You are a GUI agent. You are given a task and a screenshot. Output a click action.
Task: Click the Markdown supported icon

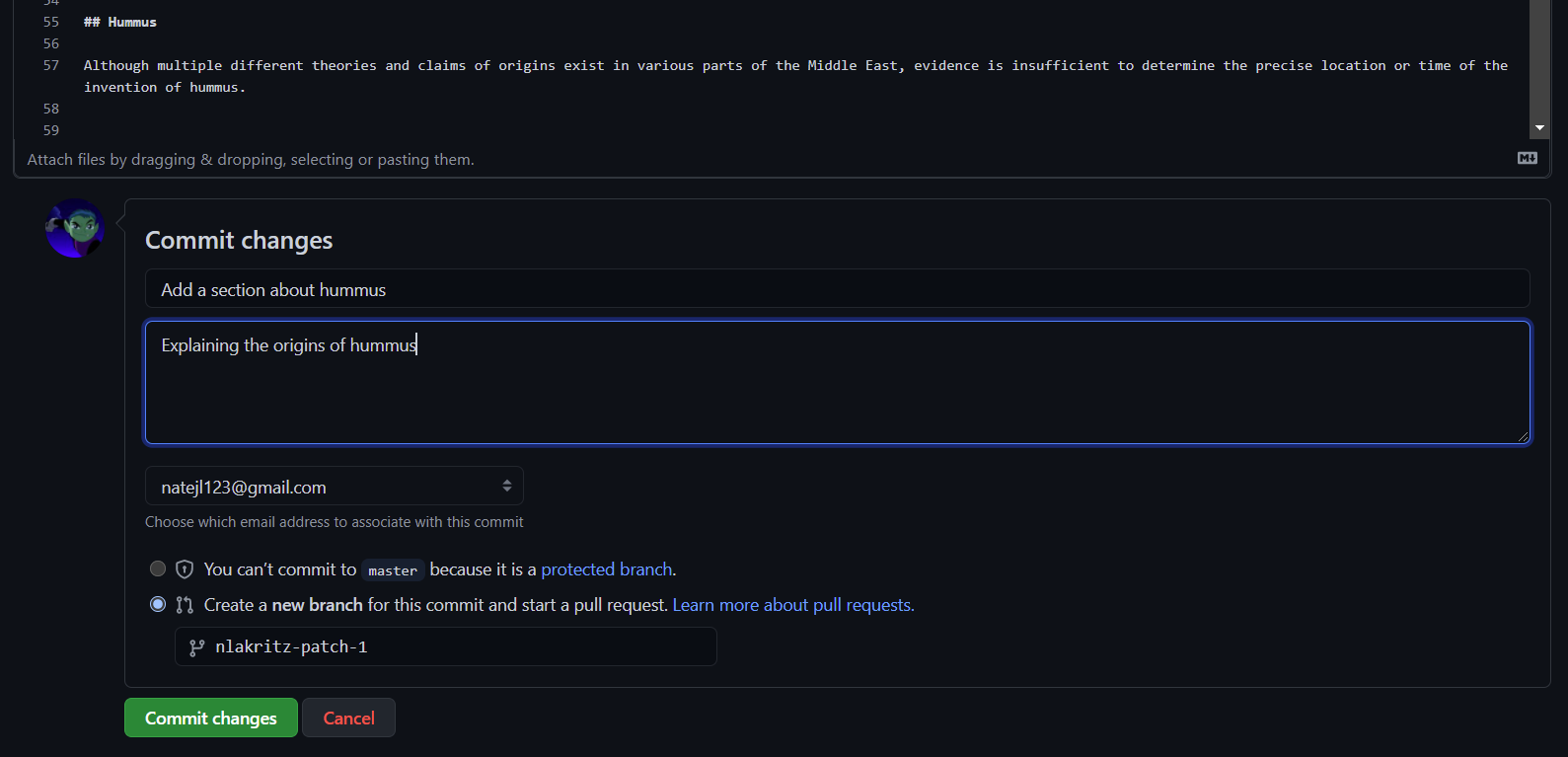pos(1527,158)
